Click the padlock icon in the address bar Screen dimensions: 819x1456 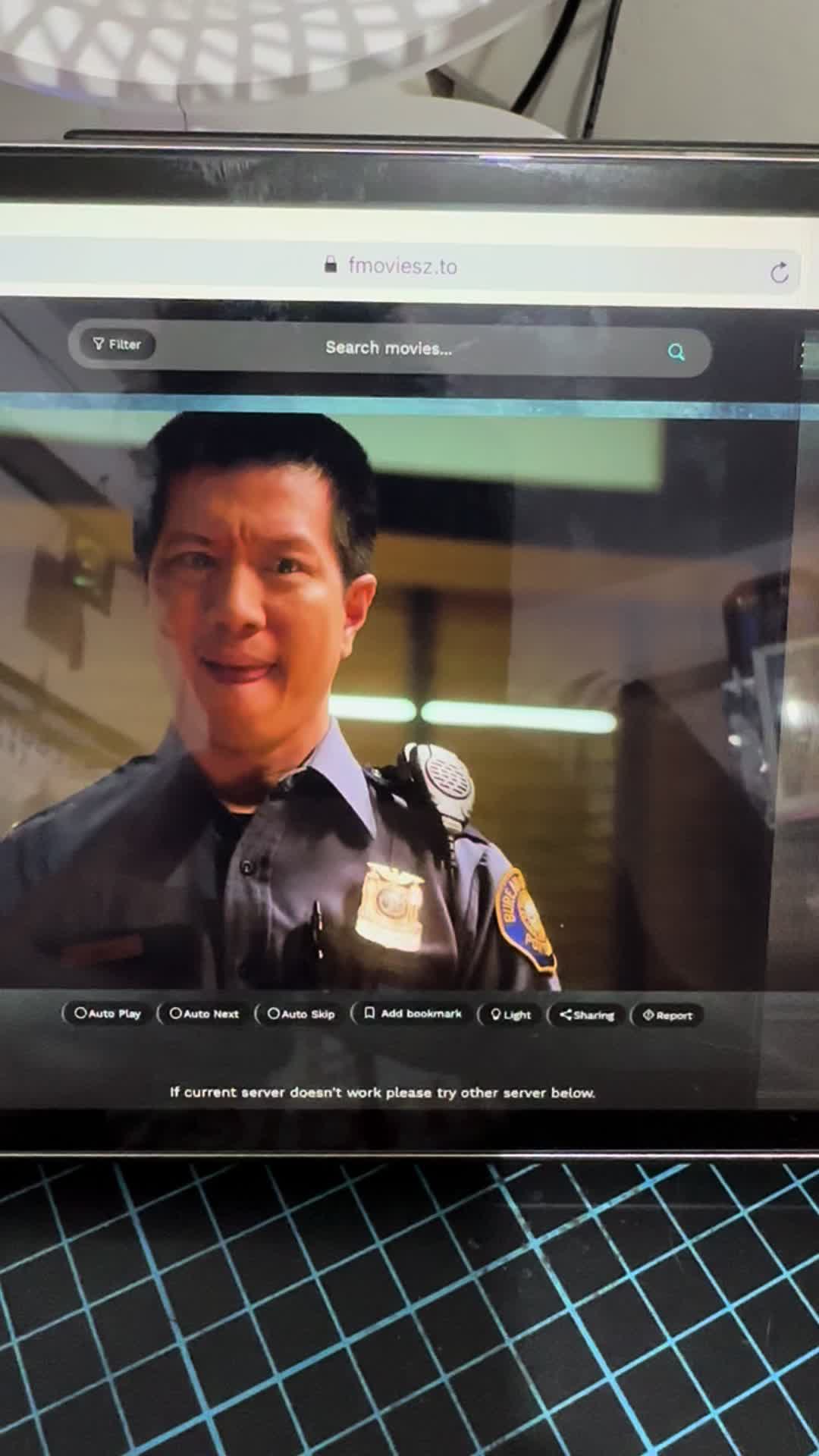coord(331,264)
